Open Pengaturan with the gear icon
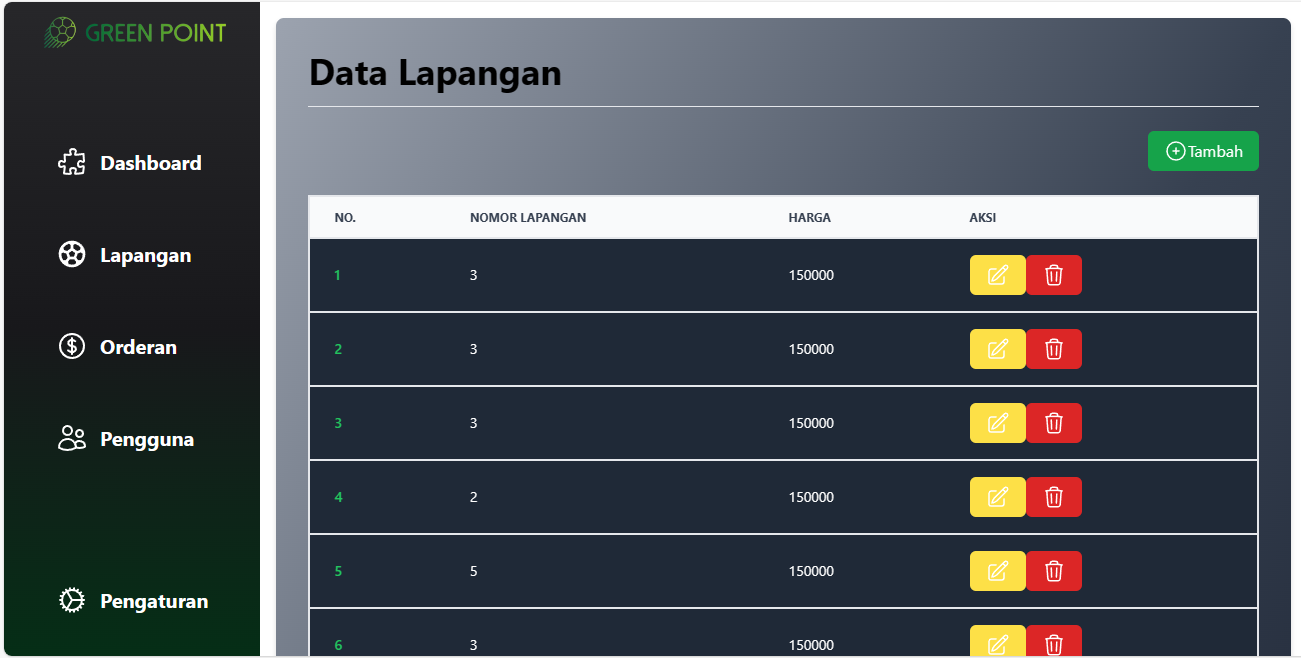Viewport: 1301px width, 658px height. pos(72,600)
